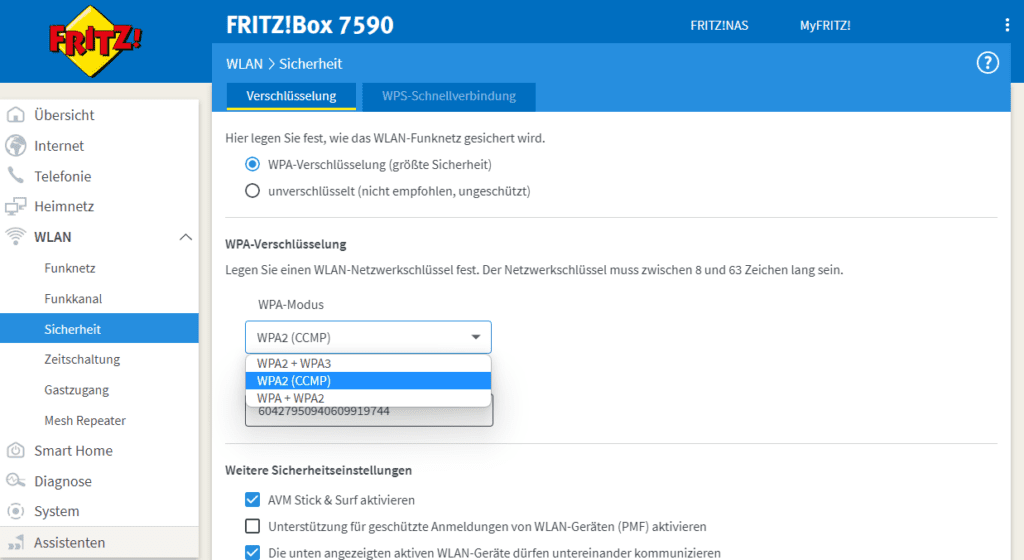This screenshot has height=560, width=1024.
Task: Select unverschlüsselt radio option
Action: [x=252, y=191]
